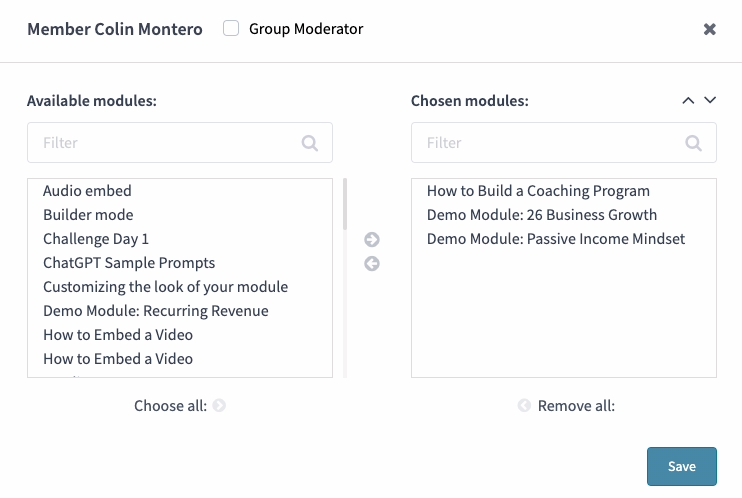The width and height of the screenshot is (742, 498).
Task: Move selected chosen module down
Action: [710, 100]
